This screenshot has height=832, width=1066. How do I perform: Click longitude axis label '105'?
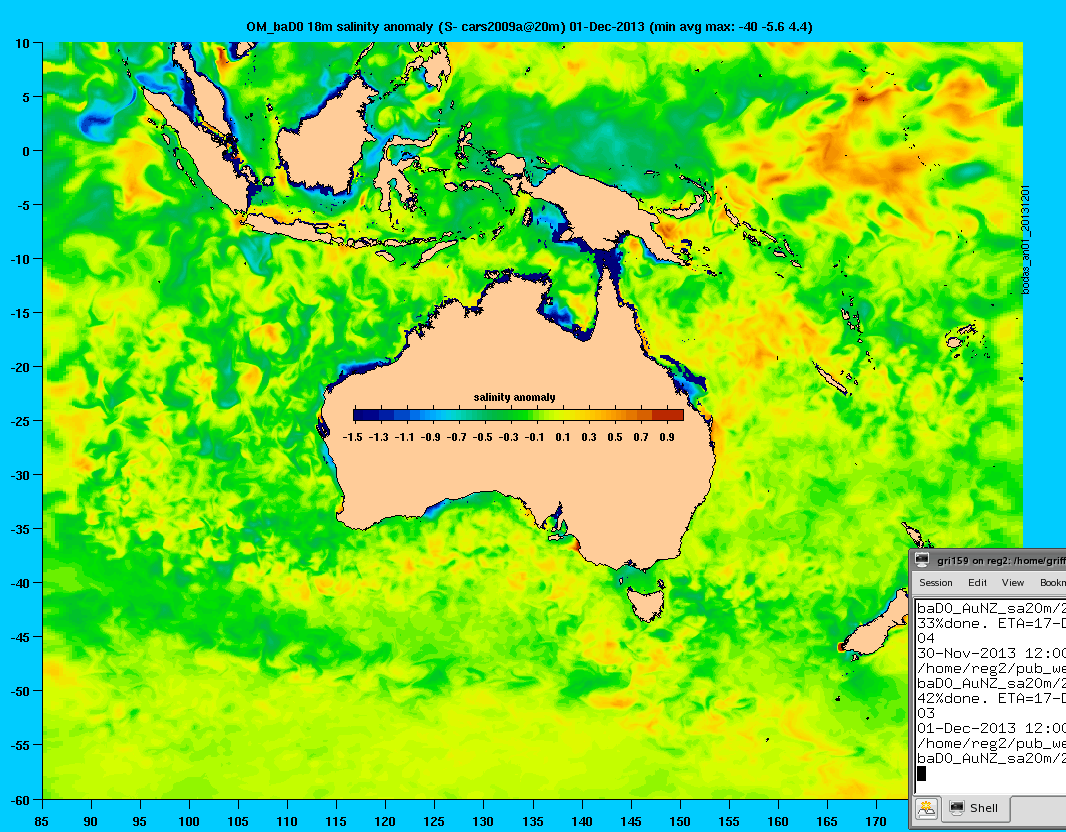[238, 821]
